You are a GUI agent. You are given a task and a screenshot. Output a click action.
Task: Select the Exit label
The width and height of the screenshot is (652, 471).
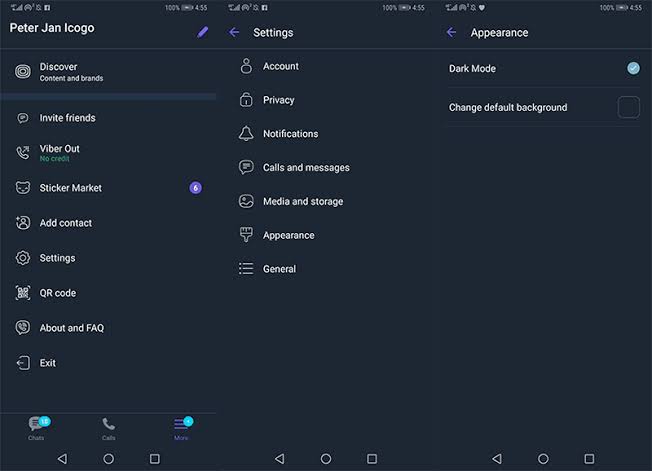48,363
